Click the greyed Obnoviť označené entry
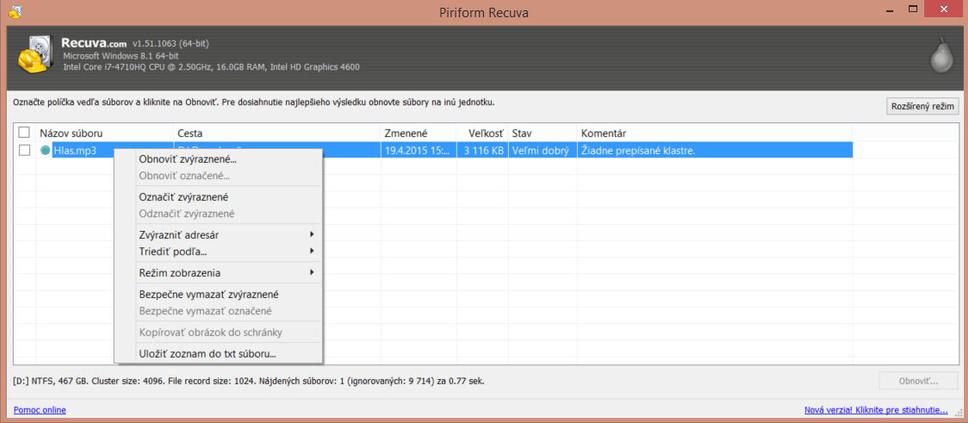Image resolution: width=968 pixels, height=423 pixels. [x=219, y=176]
